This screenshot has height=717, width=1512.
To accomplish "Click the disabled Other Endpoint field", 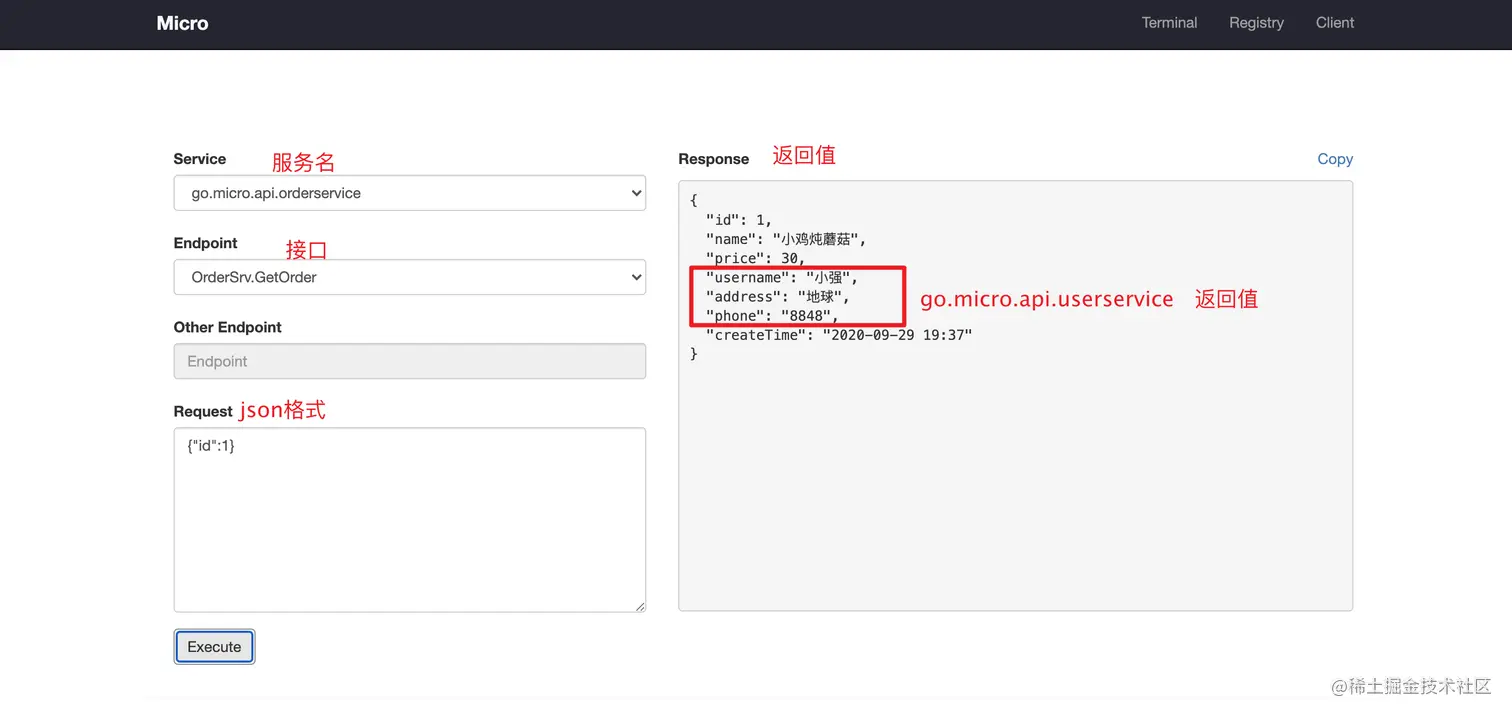I will click(410, 361).
